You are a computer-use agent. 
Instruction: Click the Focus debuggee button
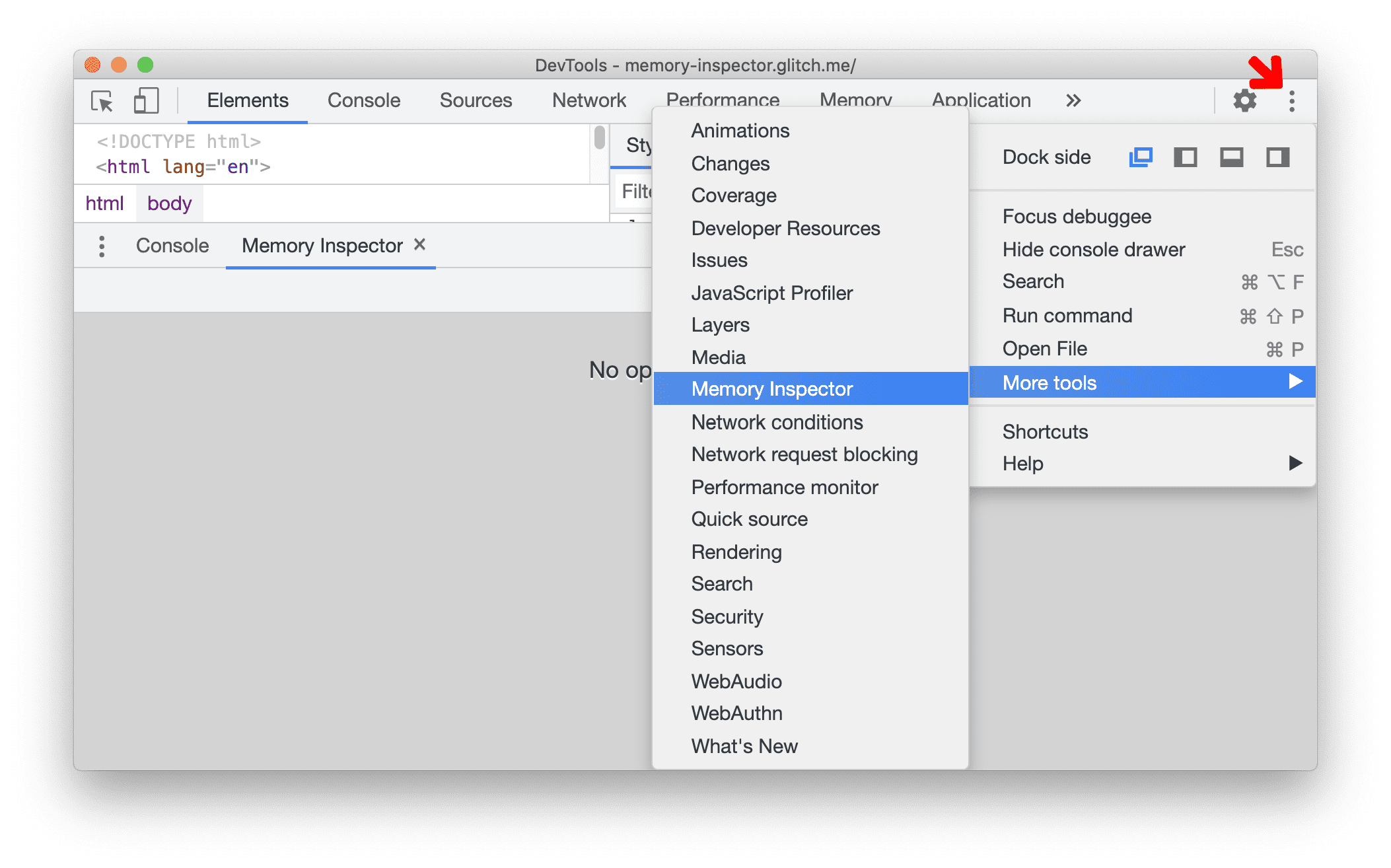pos(1077,217)
